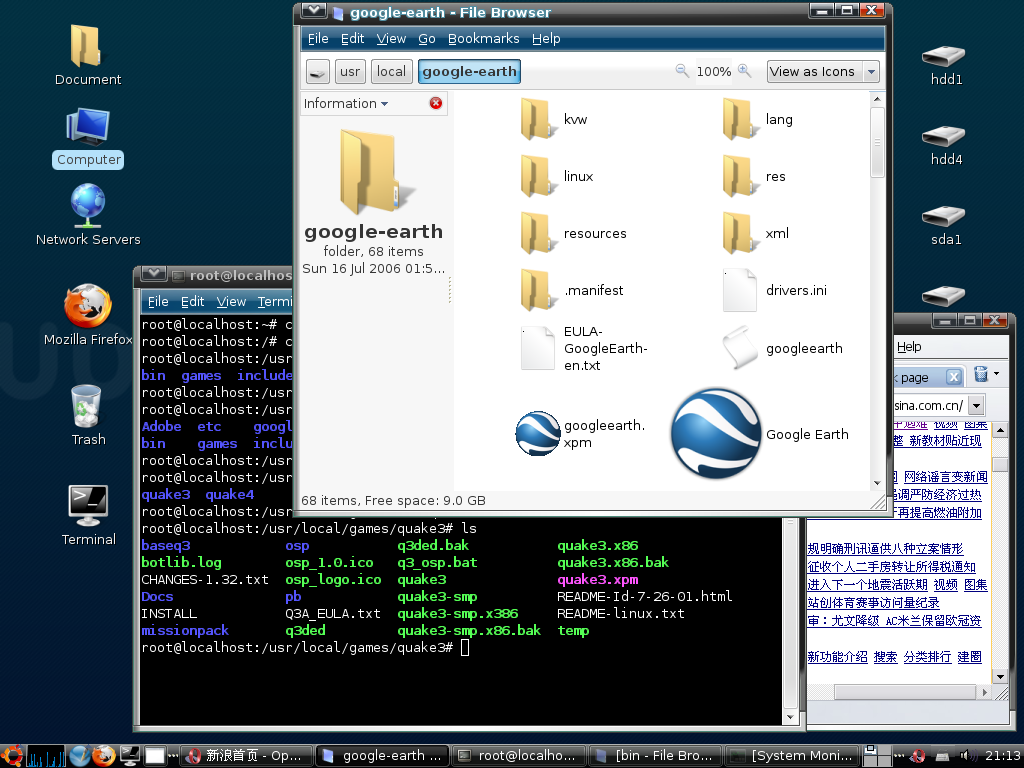Screen dimensions: 1024x768
Task: Open the View as Icons dropdown
Action: tap(823, 72)
